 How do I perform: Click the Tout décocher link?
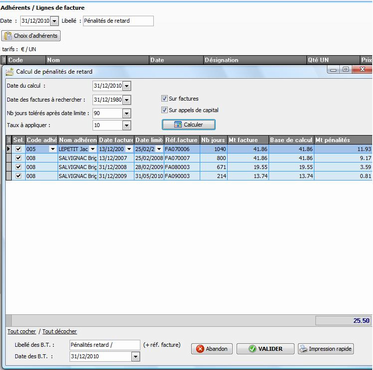click(x=60, y=332)
